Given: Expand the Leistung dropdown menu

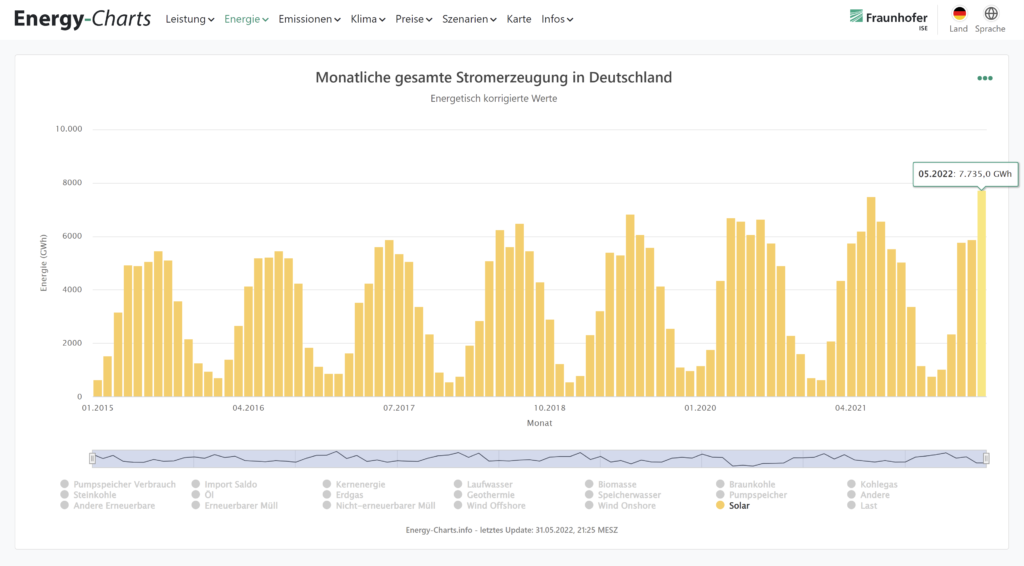Looking at the screenshot, I should point(189,19).
